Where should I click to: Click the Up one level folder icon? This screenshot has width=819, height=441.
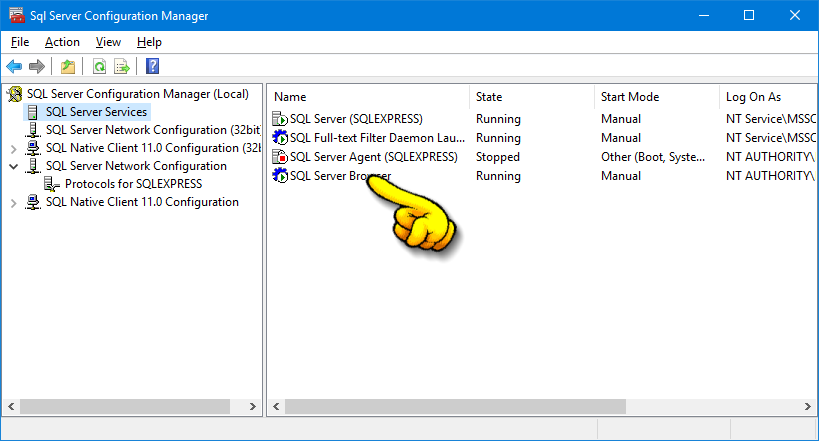(68, 66)
